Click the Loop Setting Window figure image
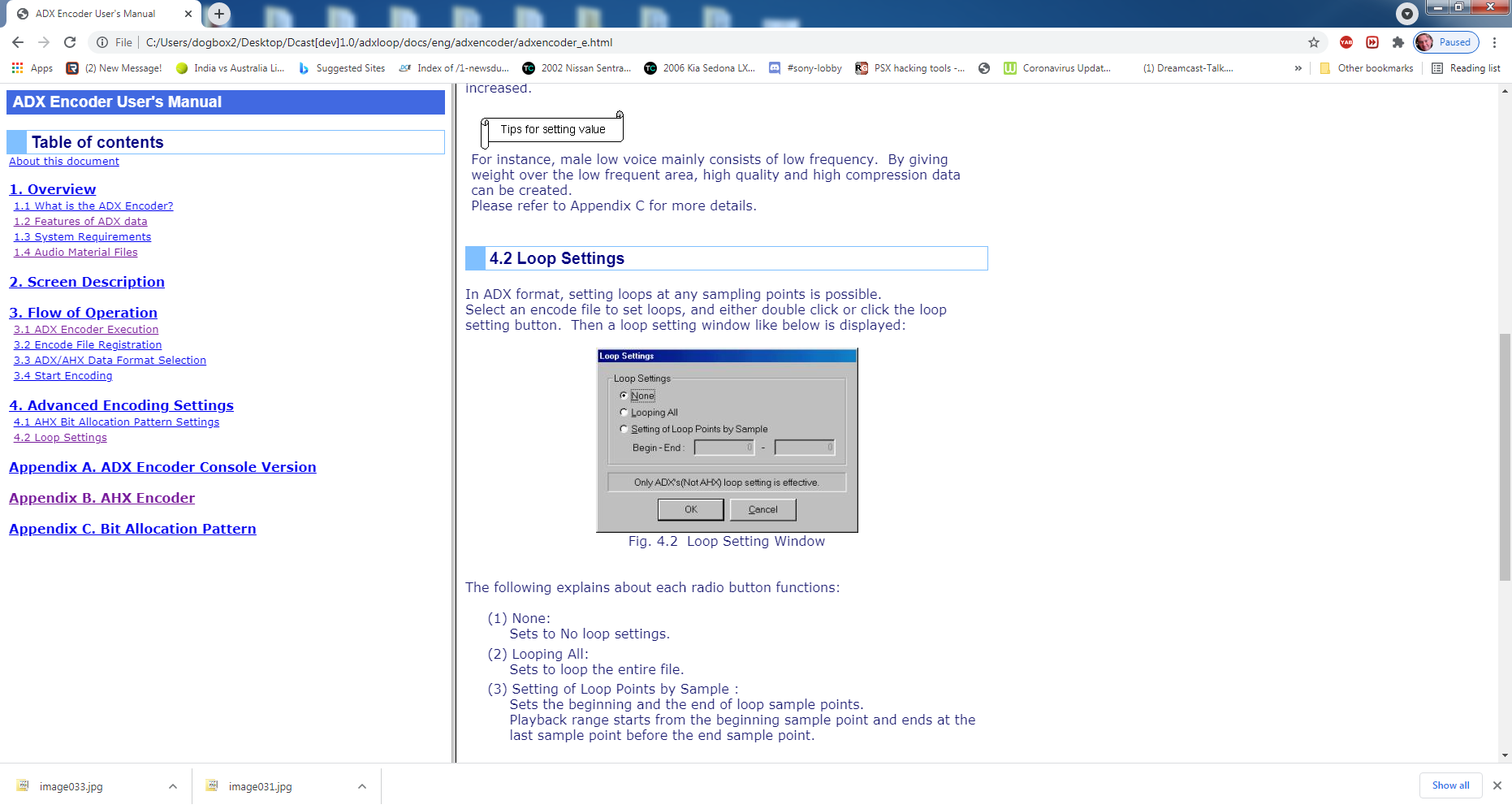This screenshot has height=809, width=1512. pyautogui.click(x=727, y=440)
